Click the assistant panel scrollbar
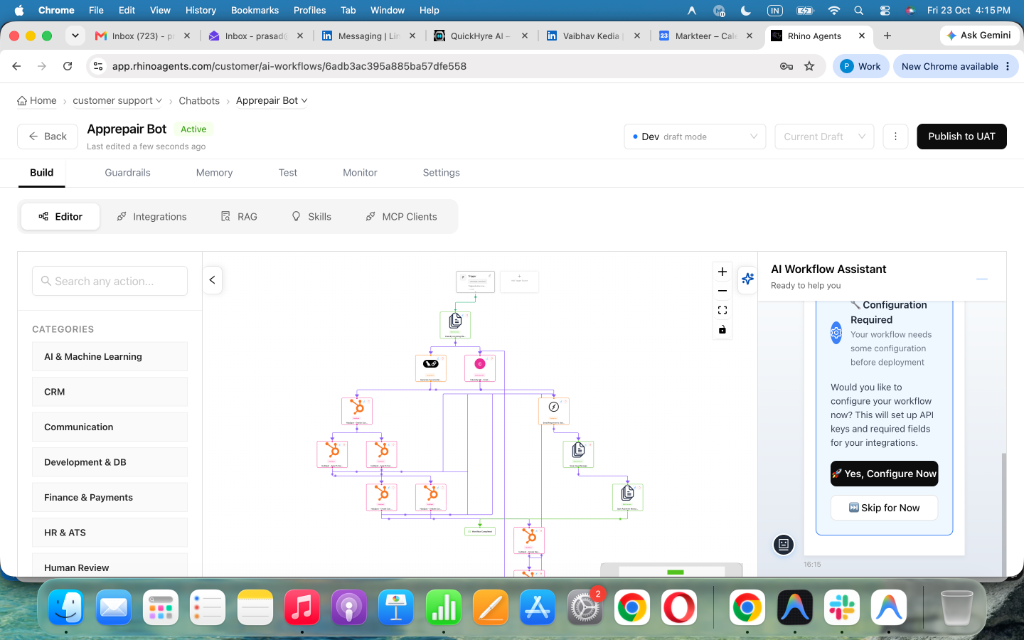The width and height of the screenshot is (1024, 640). [x=1004, y=513]
